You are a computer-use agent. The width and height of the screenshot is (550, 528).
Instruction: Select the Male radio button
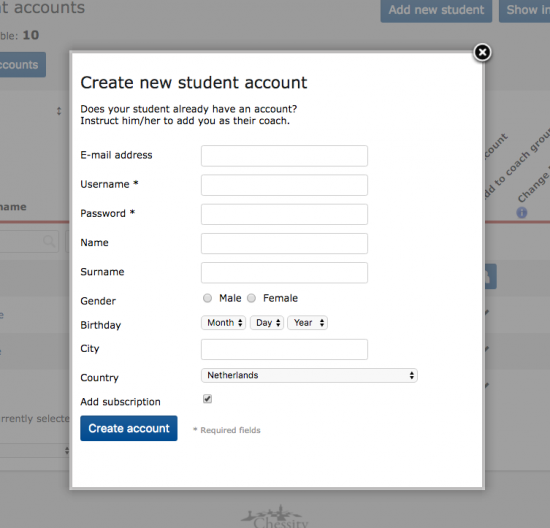click(207, 298)
